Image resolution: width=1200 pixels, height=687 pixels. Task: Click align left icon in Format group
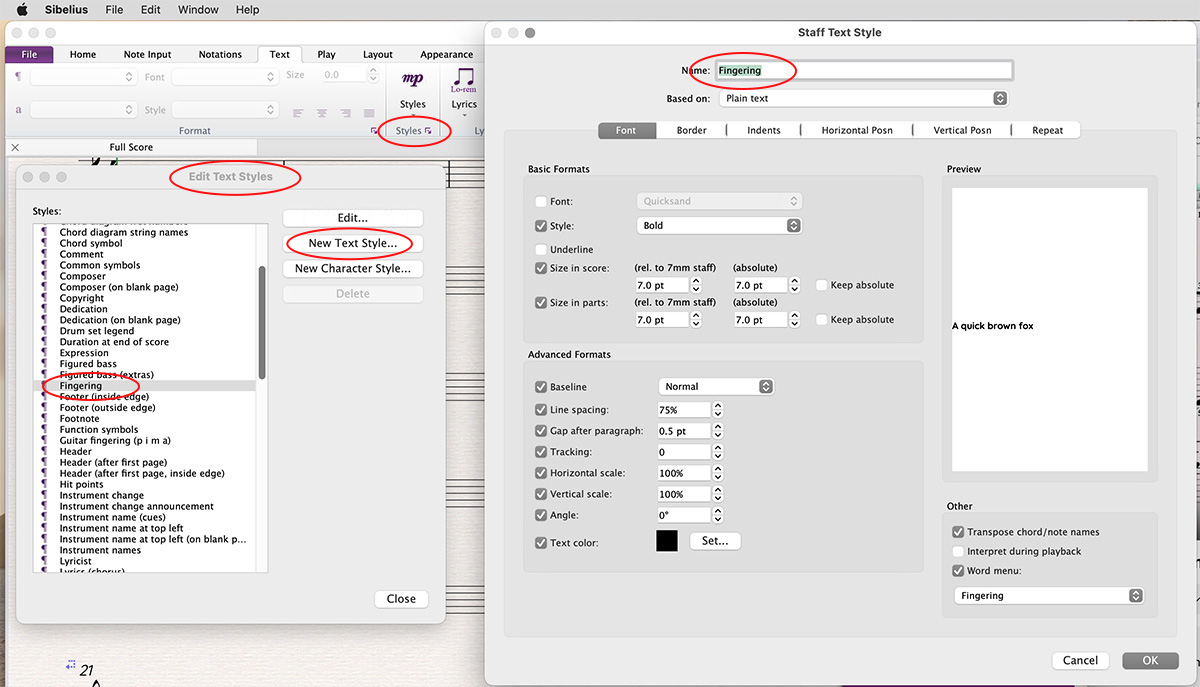click(x=298, y=113)
